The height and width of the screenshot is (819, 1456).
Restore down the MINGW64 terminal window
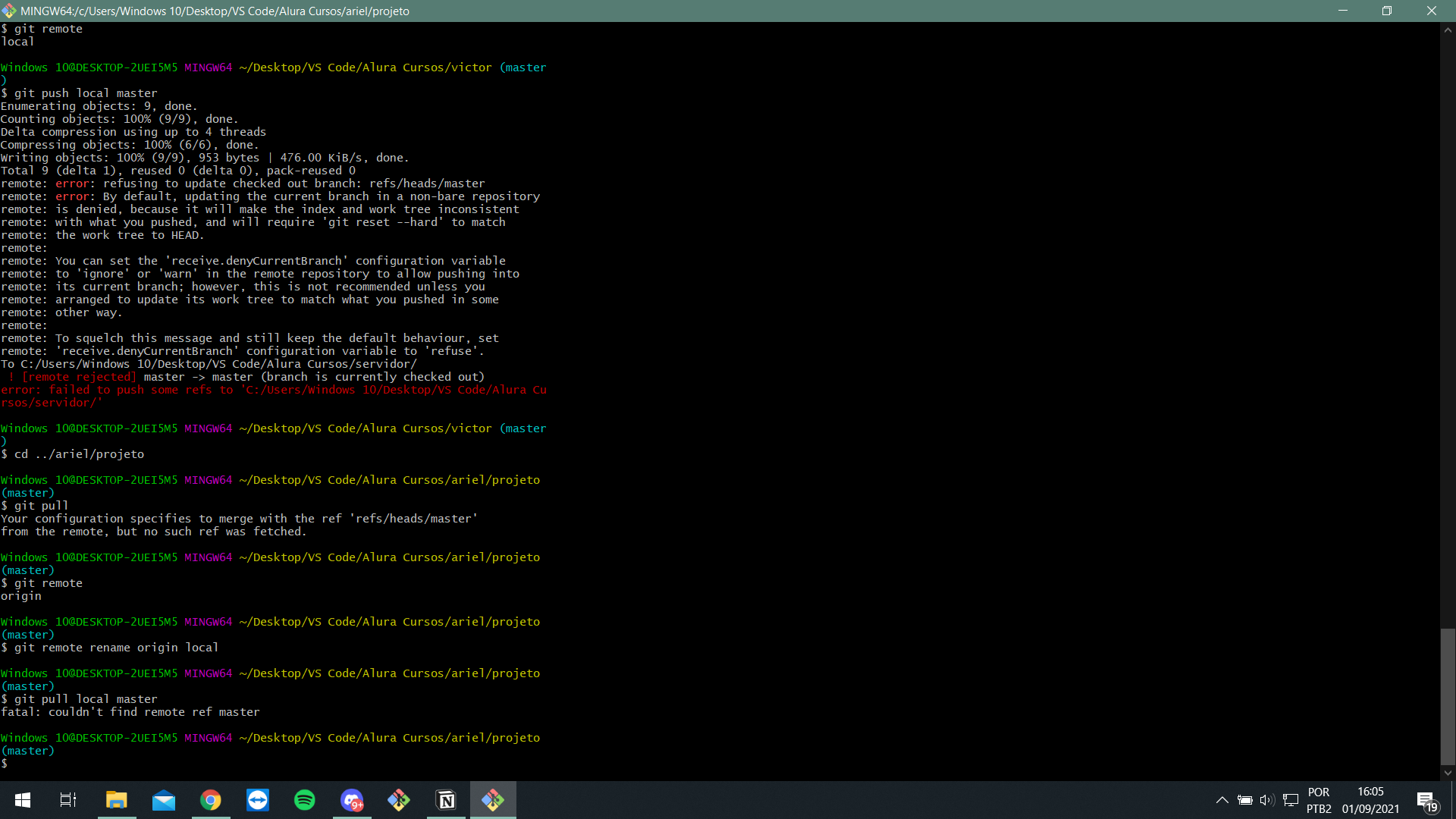[x=1386, y=11]
